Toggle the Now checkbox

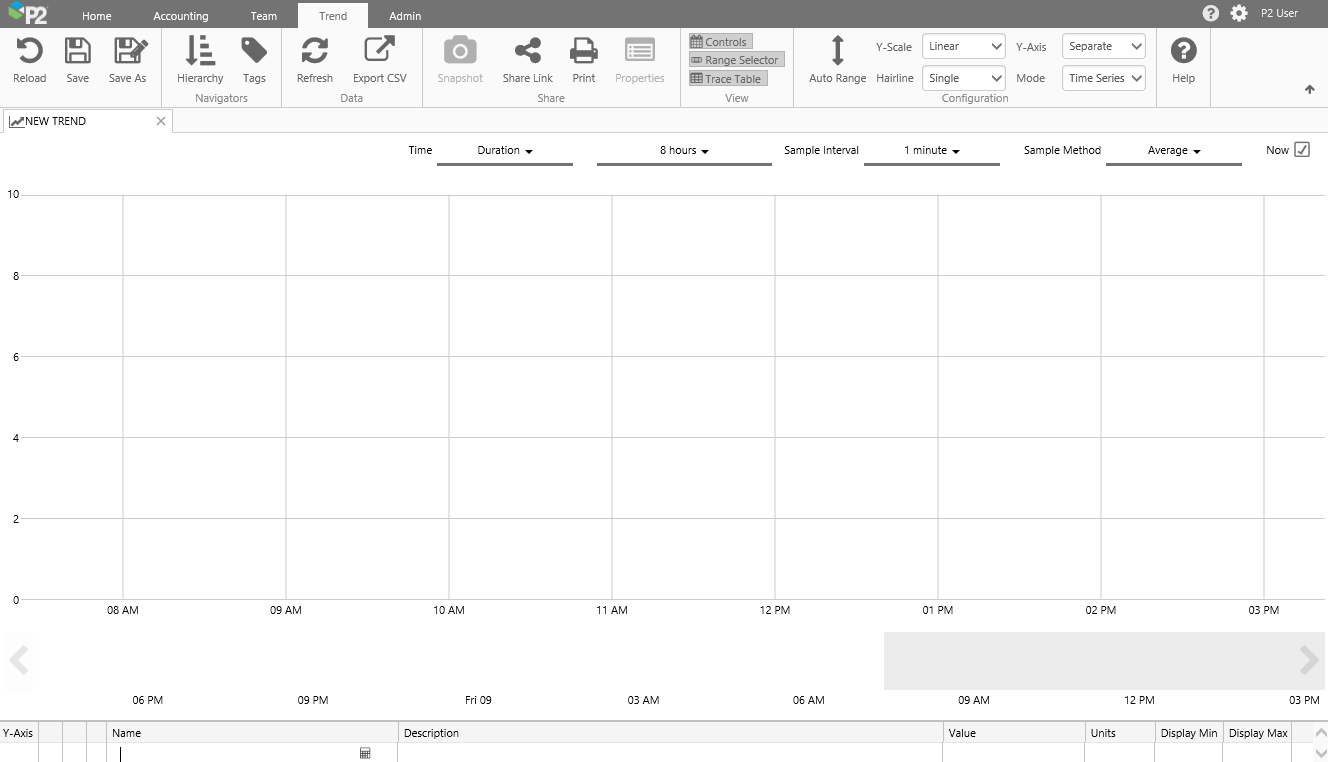[1301, 150]
